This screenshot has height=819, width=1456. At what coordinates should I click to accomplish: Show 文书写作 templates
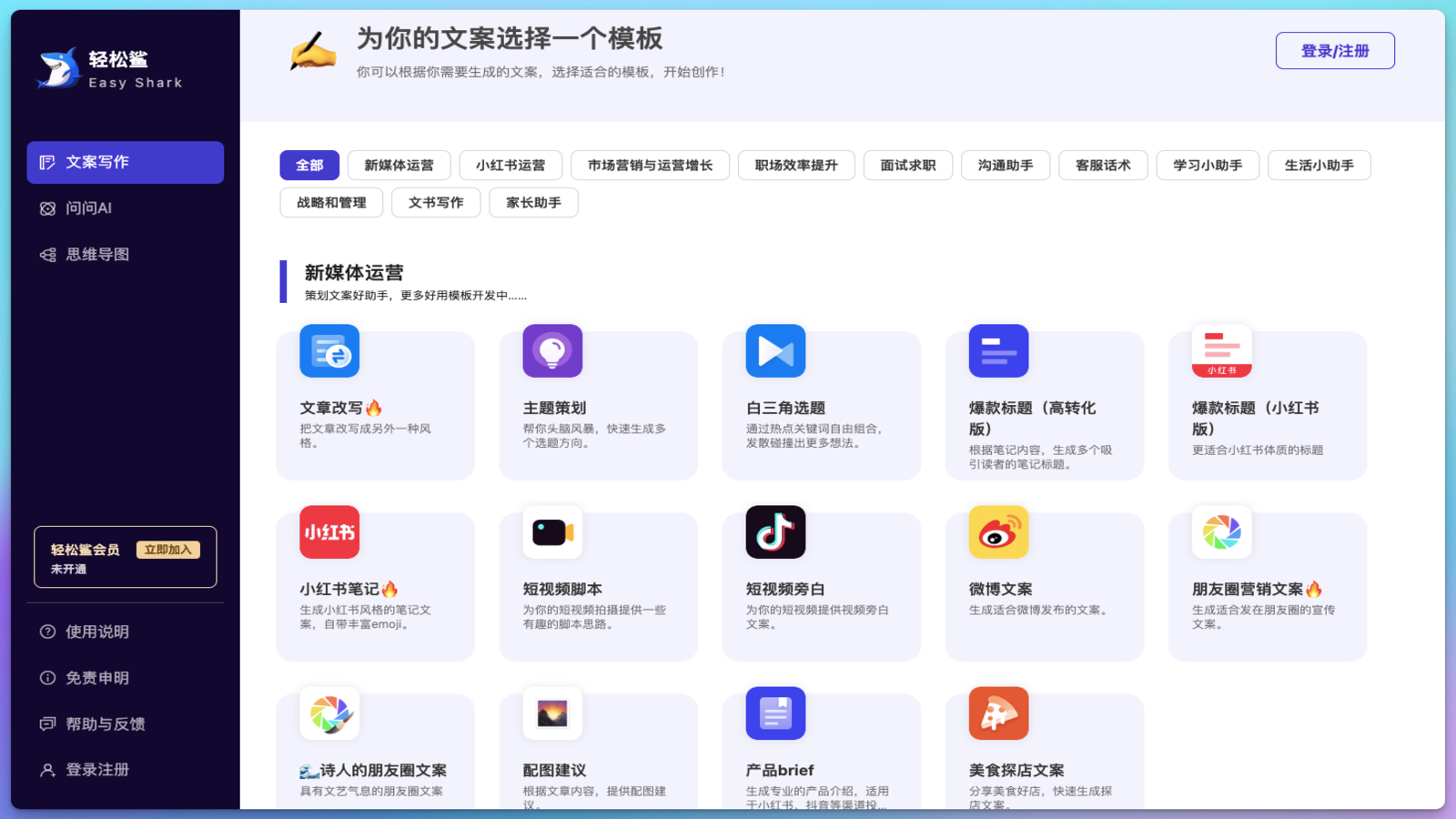[436, 202]
